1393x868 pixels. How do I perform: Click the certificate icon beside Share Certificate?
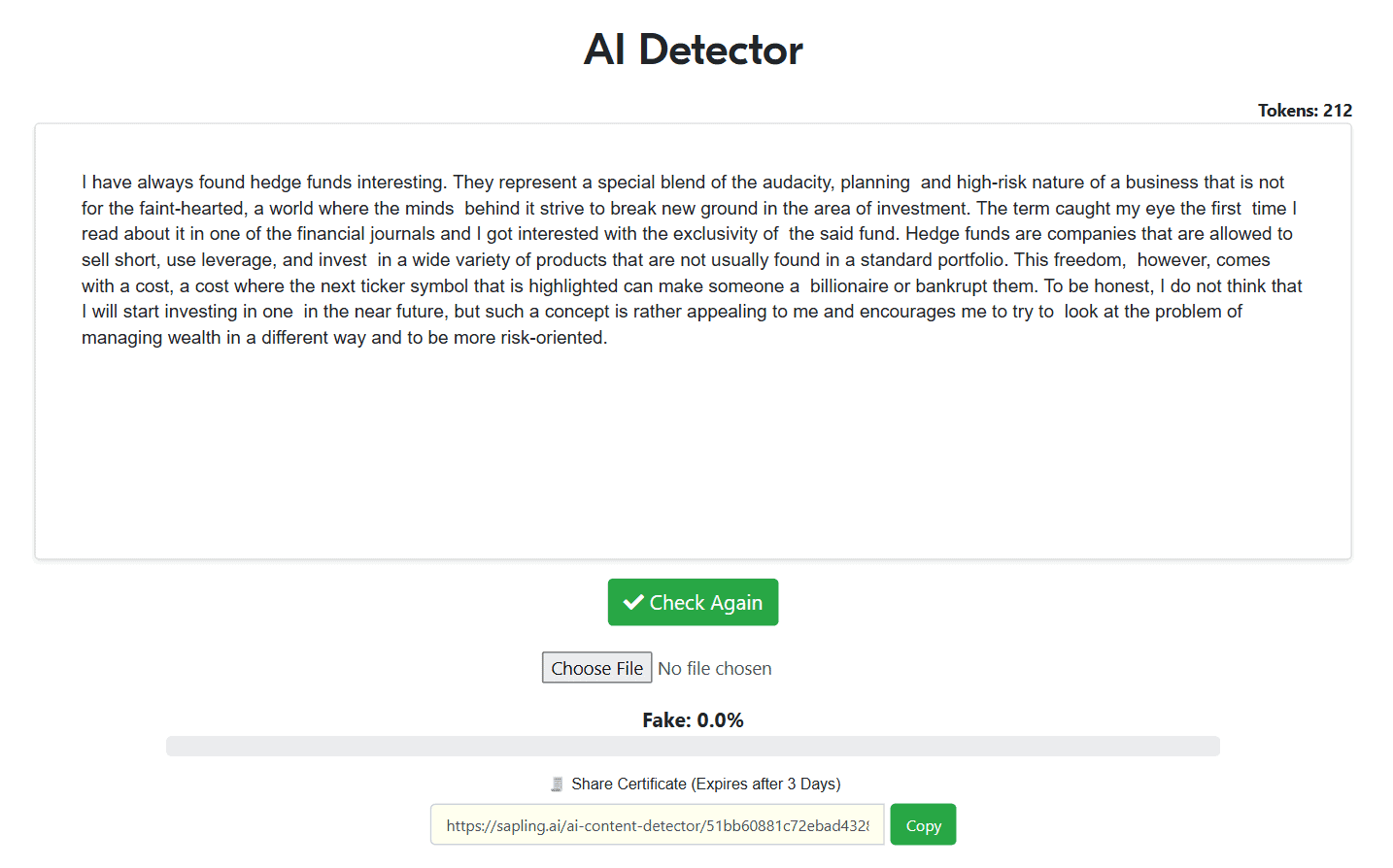coord(557,785)
